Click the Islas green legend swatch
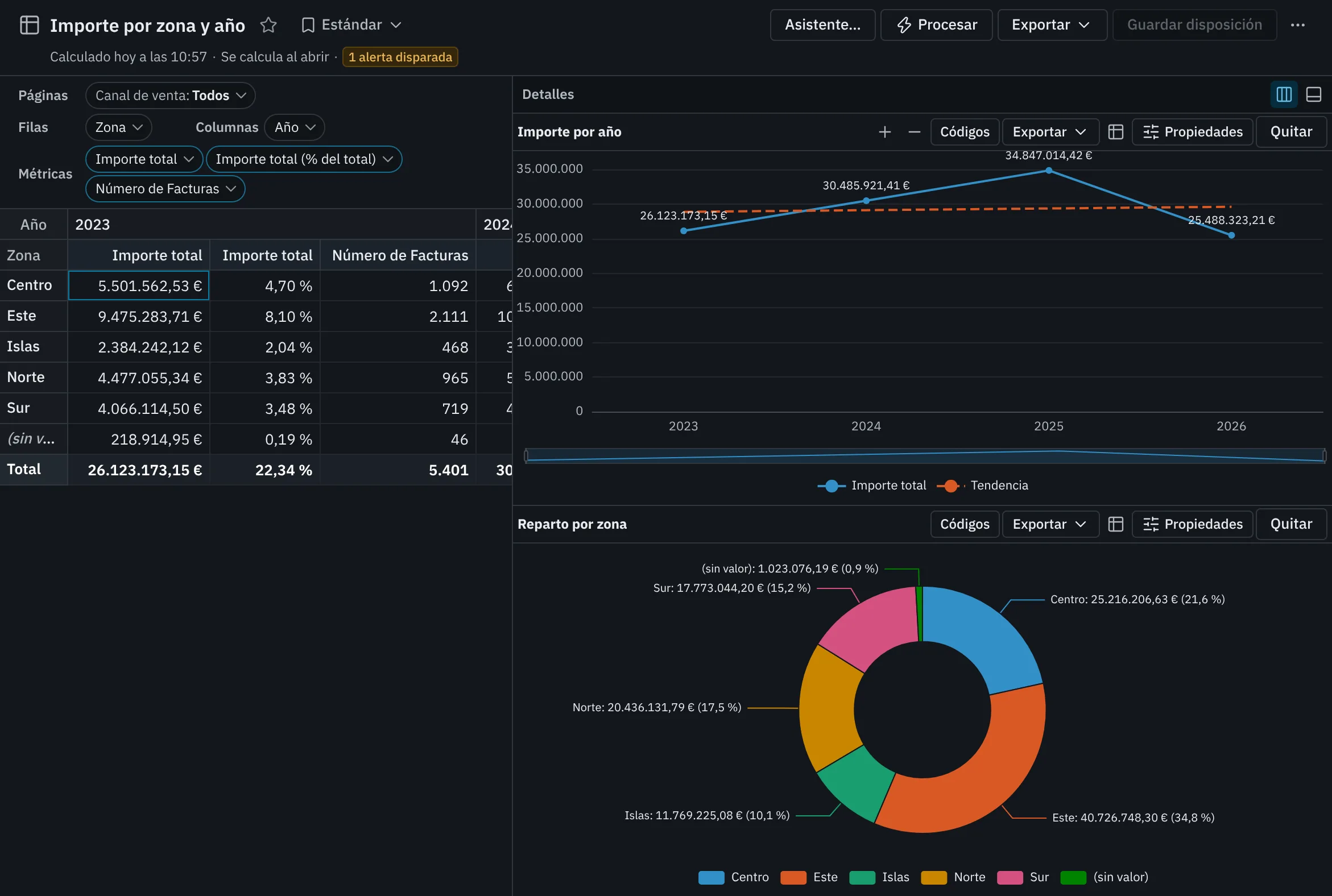 862,878
